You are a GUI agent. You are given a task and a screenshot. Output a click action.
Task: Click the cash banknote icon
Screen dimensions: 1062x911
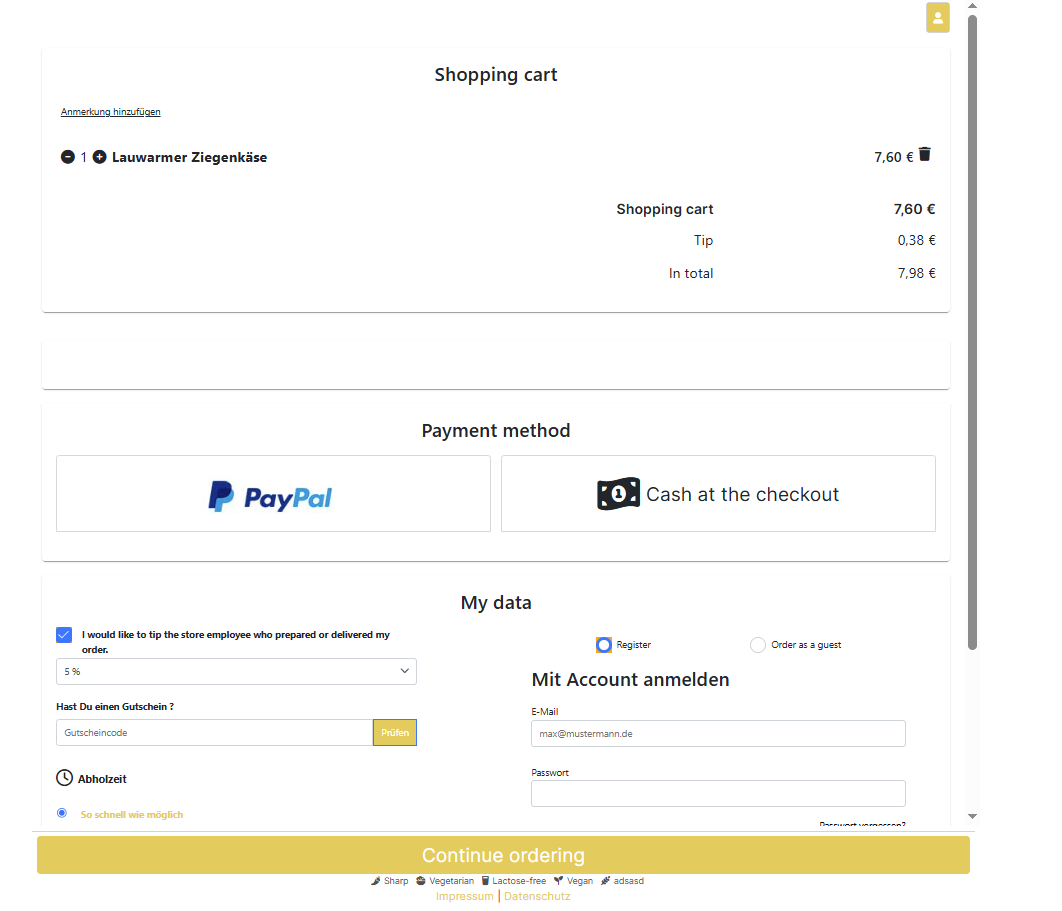tap(618, 494)
